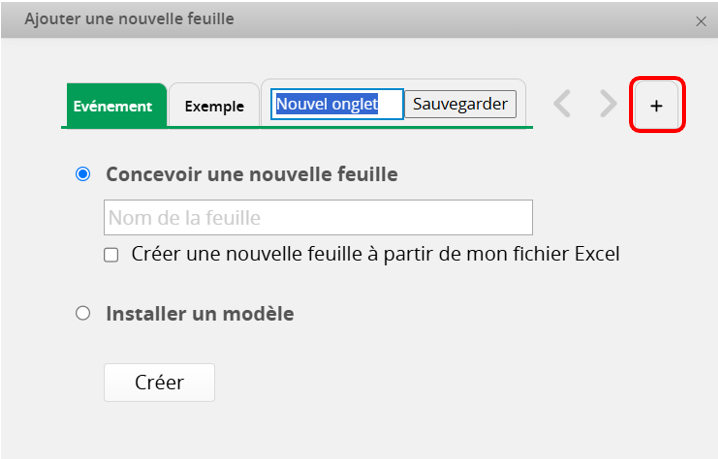Click the Ajouter une nouvelle feuille title text
The height and width of the screenshot is (459, 718).
(128, 19)
